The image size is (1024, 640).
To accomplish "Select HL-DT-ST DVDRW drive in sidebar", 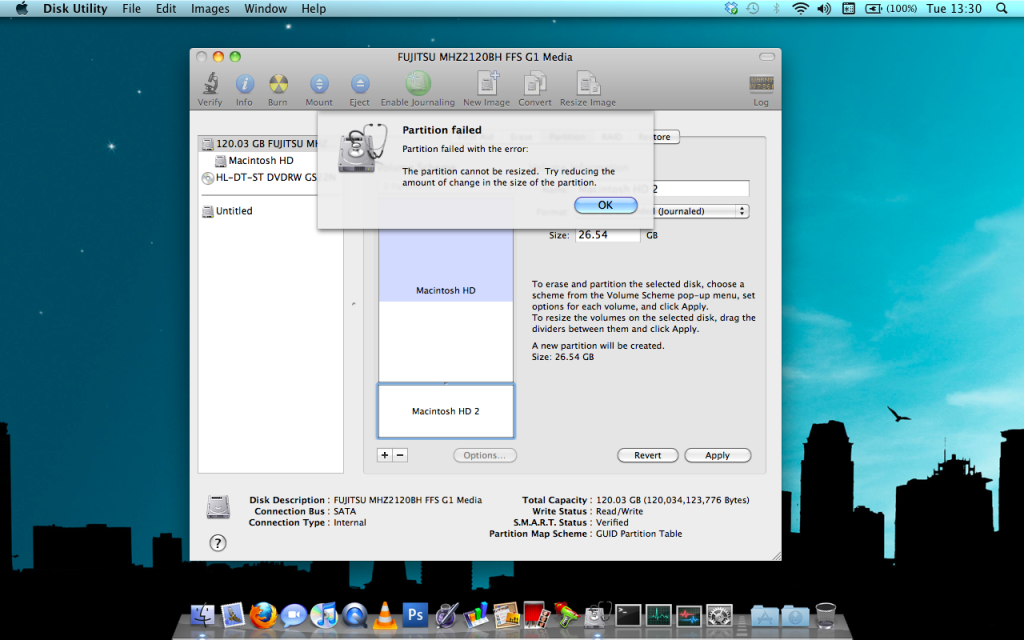I will [x=260, y=178].
